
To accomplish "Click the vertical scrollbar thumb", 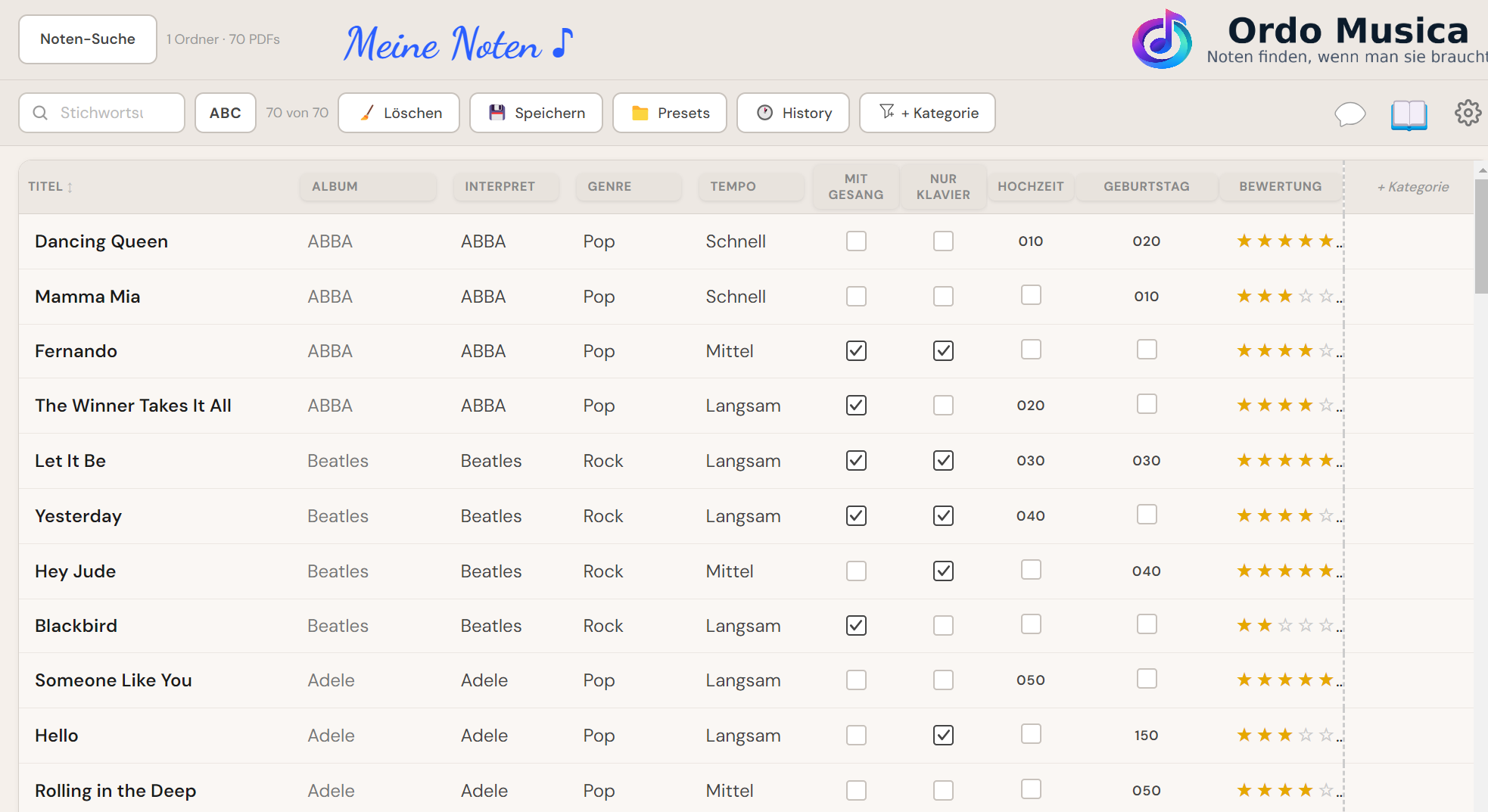I will pyautogui.click(x=1481, y=236).
